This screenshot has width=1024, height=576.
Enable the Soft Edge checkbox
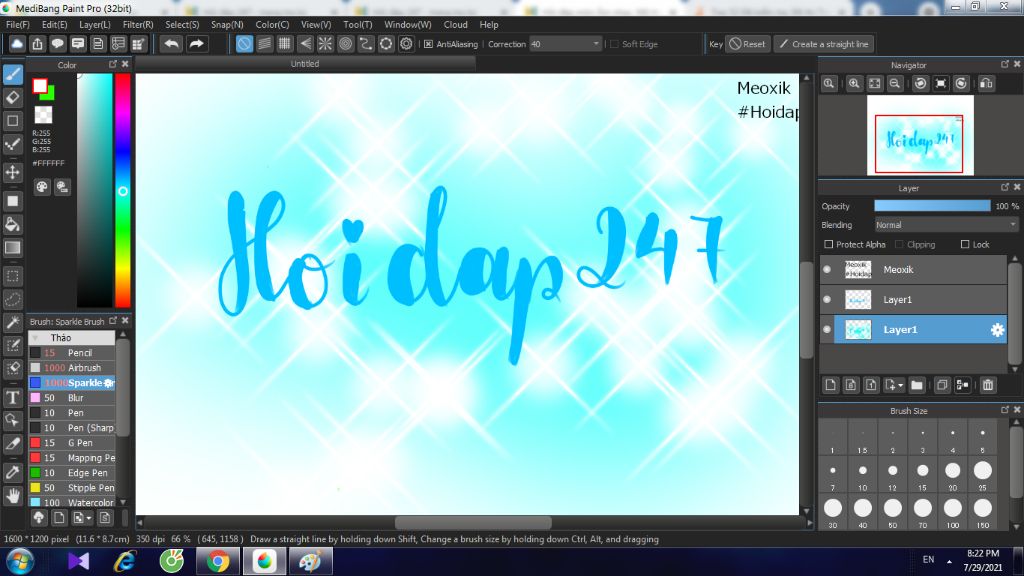(x=614, y=44)
